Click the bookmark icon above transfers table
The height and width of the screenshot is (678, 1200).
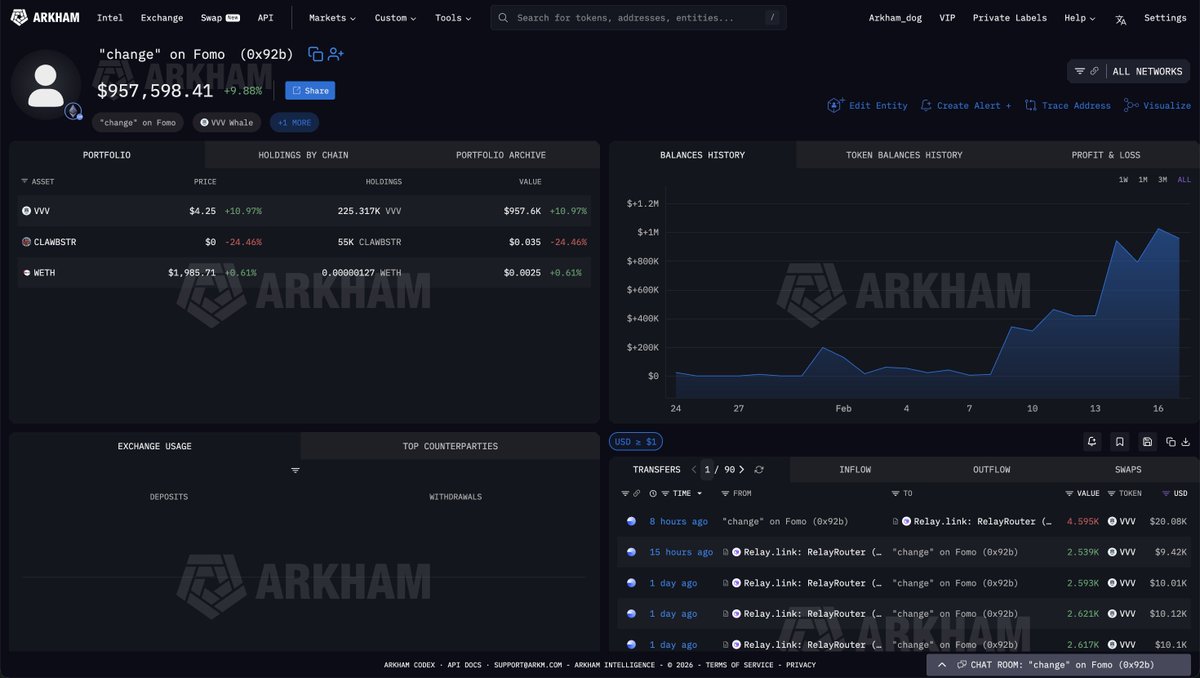pyautogui.click(x=1120, y=441)
